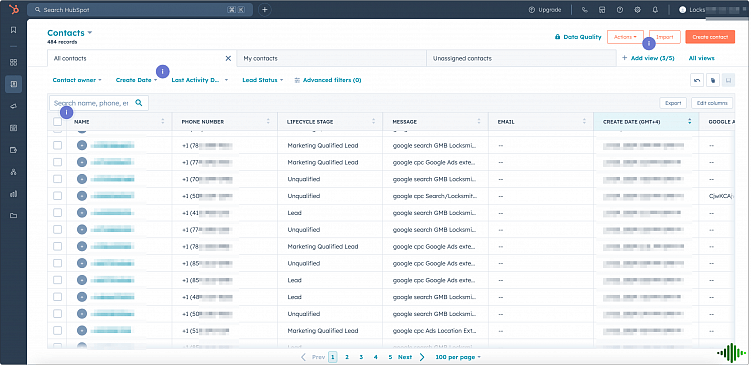Viewport: 751px width, 365px height.
Task: Check the box for +1 (77 Unqualified row
Action: click(57, 229)
